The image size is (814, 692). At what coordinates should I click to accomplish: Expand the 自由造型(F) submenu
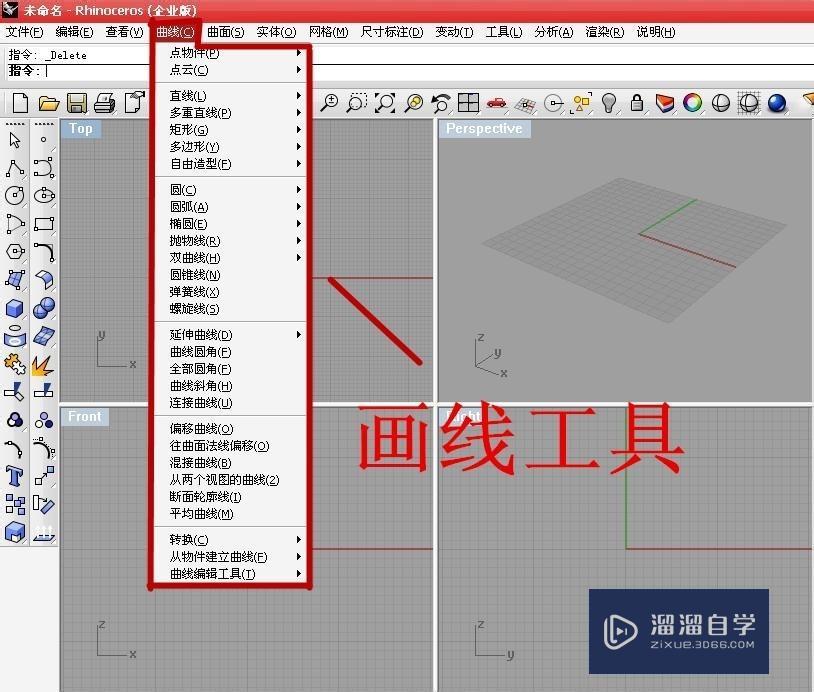tap(230, 164)
